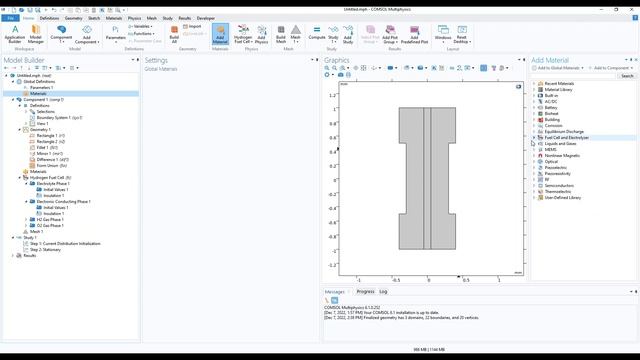Select Rectangle 1 (r1) node

click(x=51, y=136)
